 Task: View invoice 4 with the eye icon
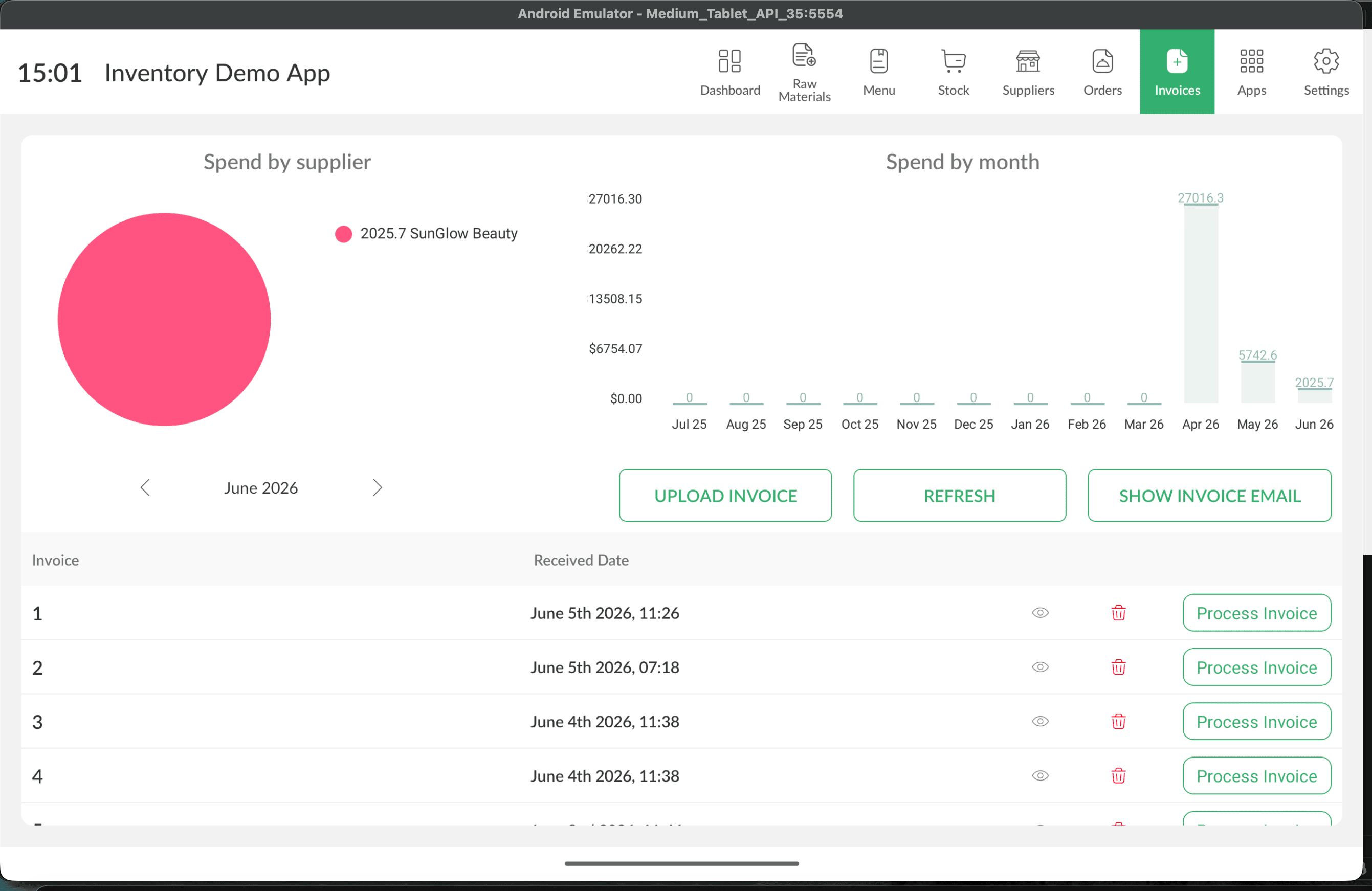pos(1040,776)
